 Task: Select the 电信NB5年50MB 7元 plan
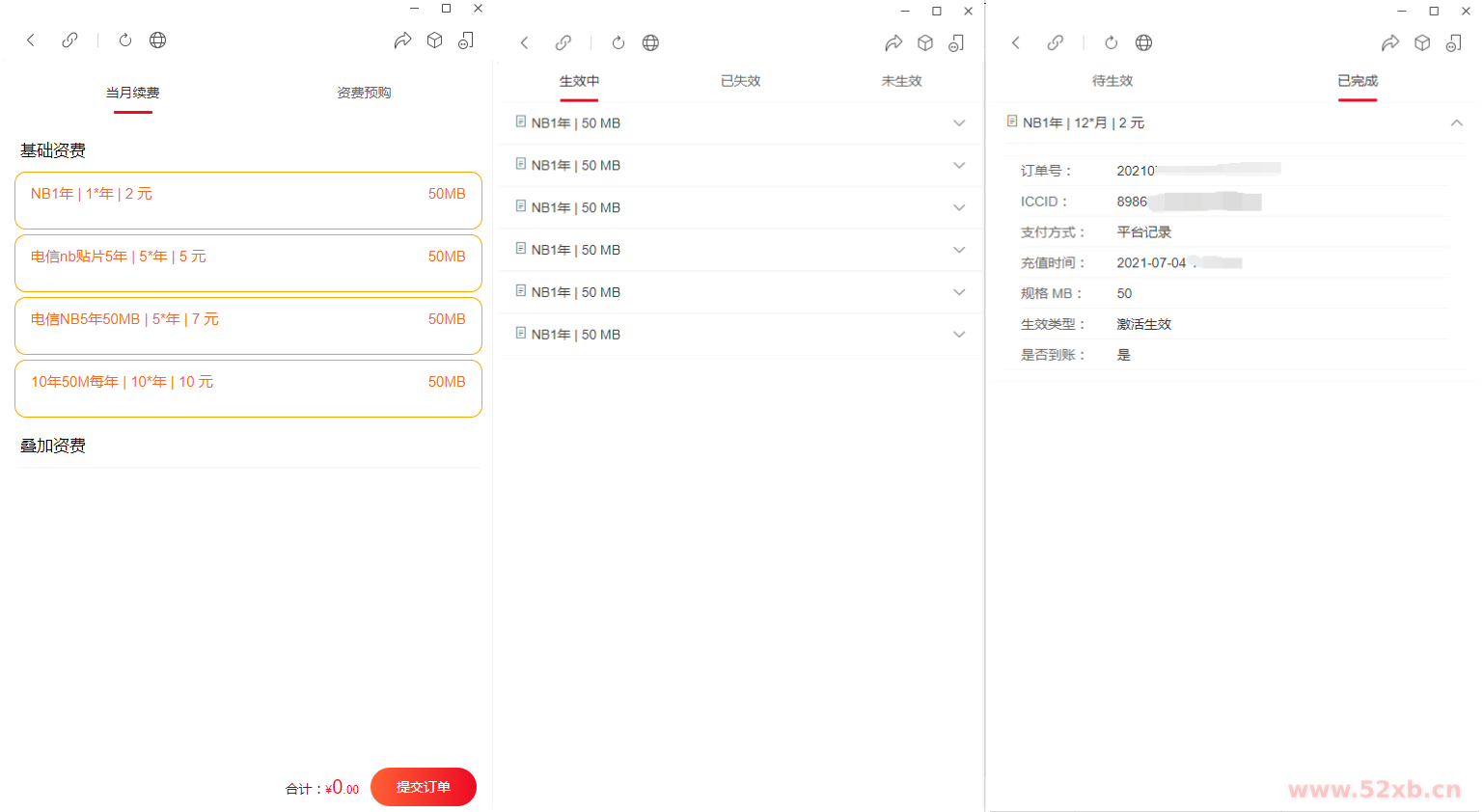(248, 326)
